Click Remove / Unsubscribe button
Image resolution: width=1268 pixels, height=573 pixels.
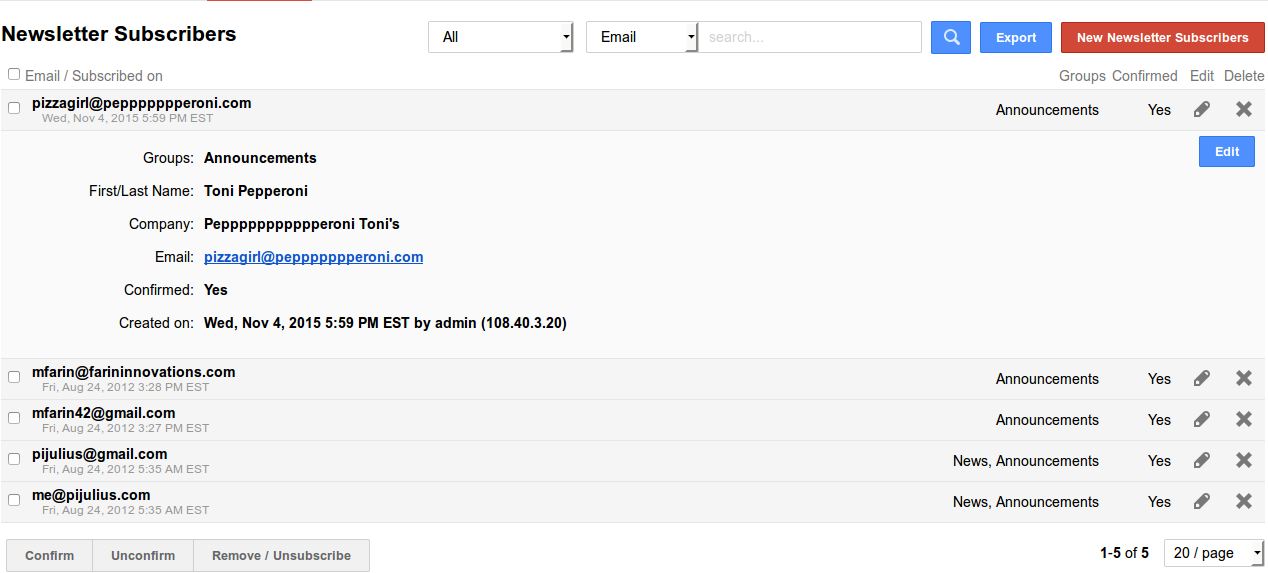281,556
